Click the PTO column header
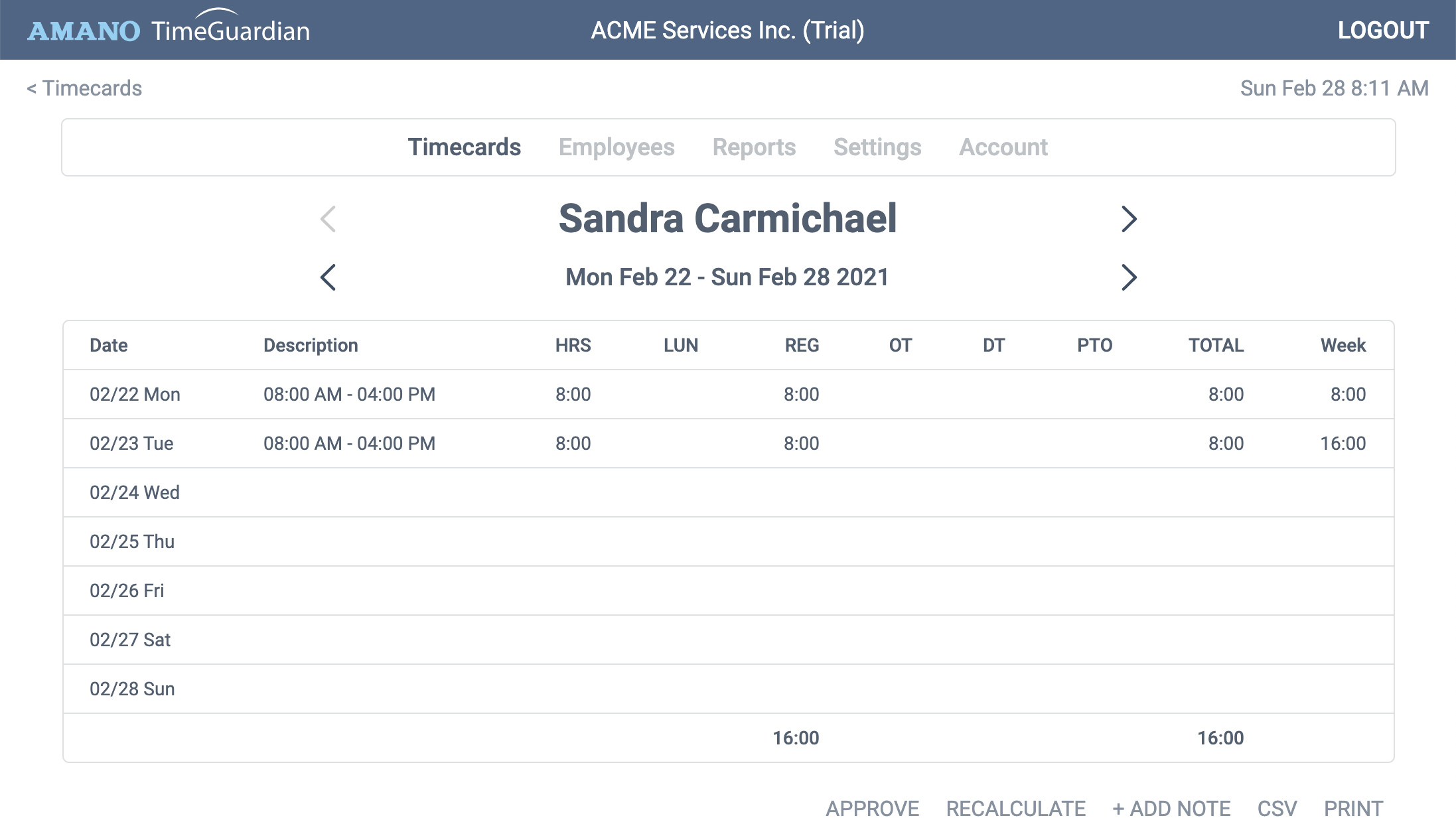The image size is (1456, 834). pyautogui.click(x=1094, y=345)
